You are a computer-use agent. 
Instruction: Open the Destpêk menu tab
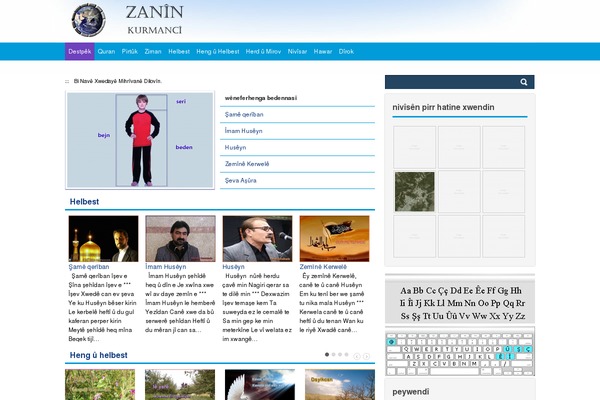[x=80, y=51]
